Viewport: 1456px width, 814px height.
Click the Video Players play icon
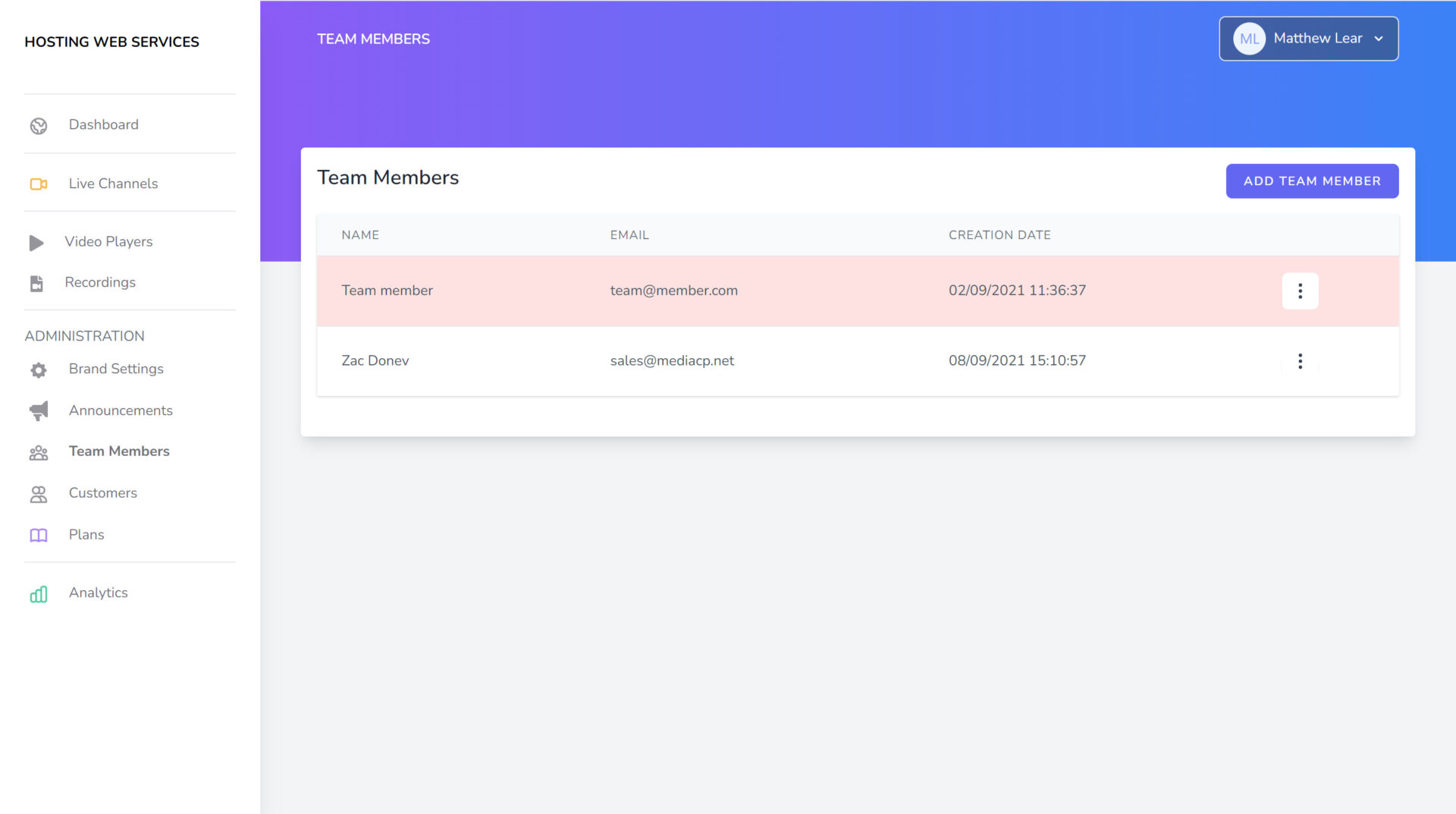36,243
